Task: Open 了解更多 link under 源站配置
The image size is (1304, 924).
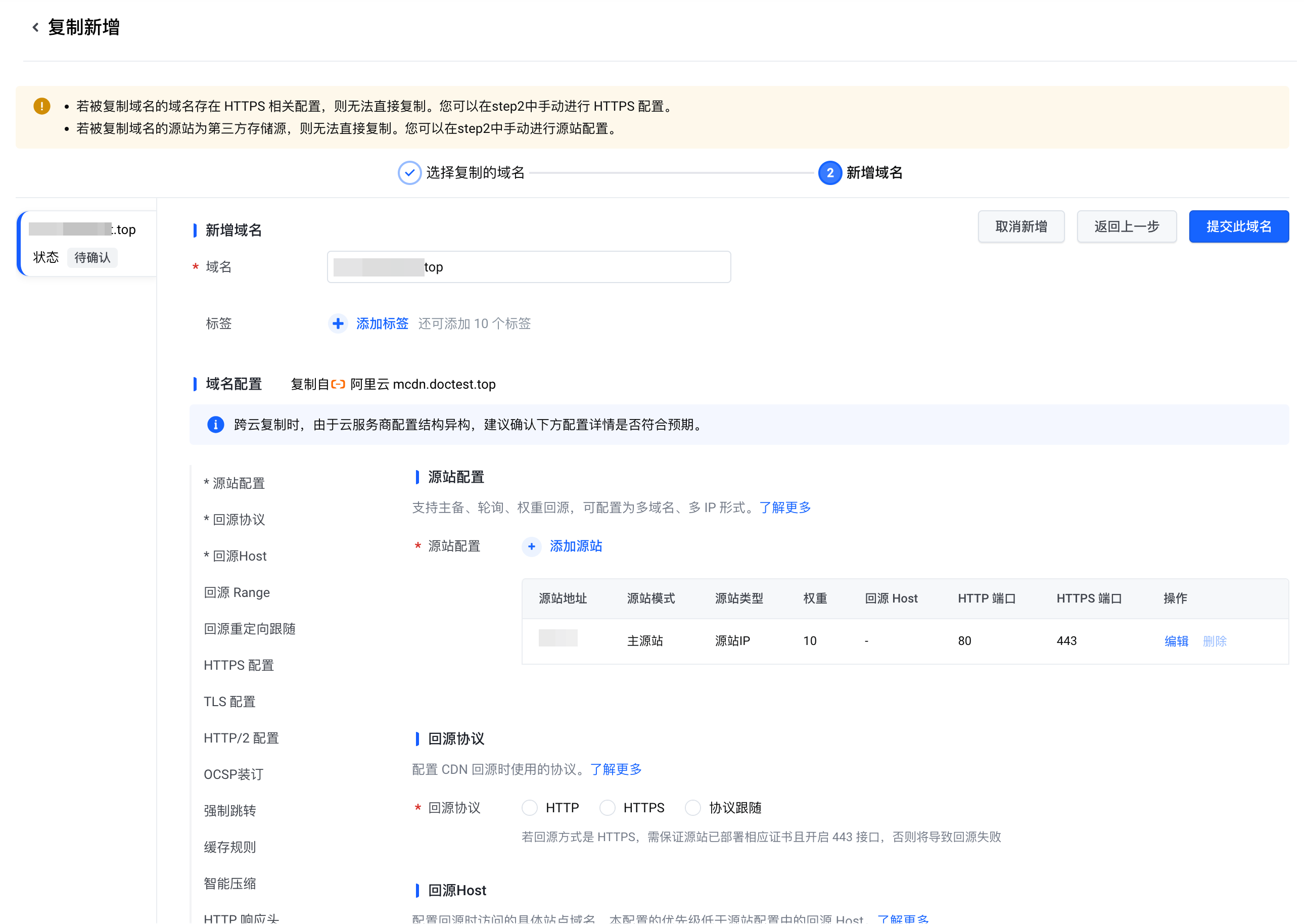Action: point(784,508)
